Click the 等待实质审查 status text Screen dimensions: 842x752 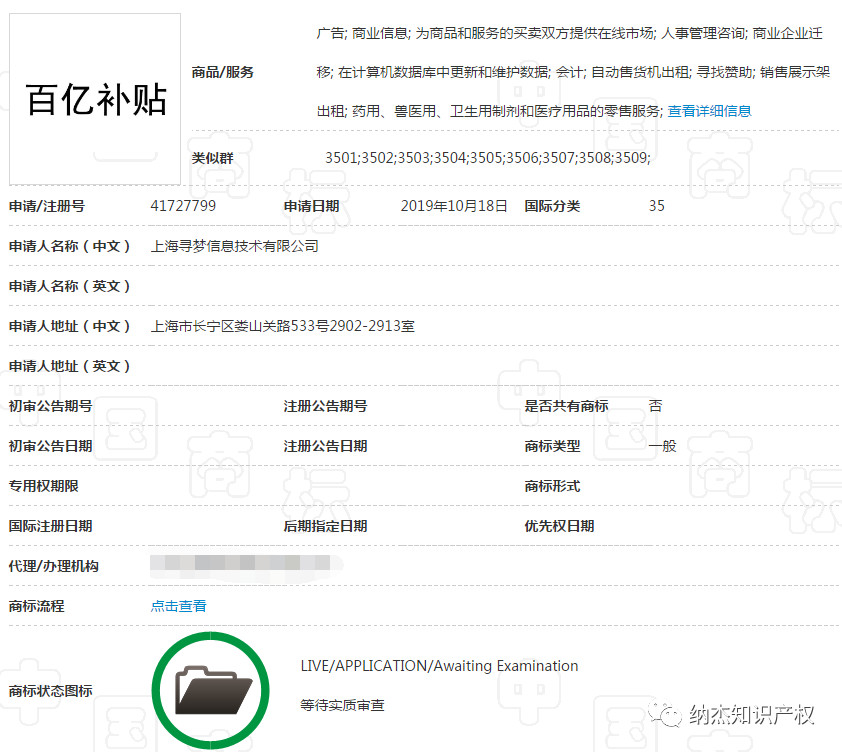(x=343, y=705)
